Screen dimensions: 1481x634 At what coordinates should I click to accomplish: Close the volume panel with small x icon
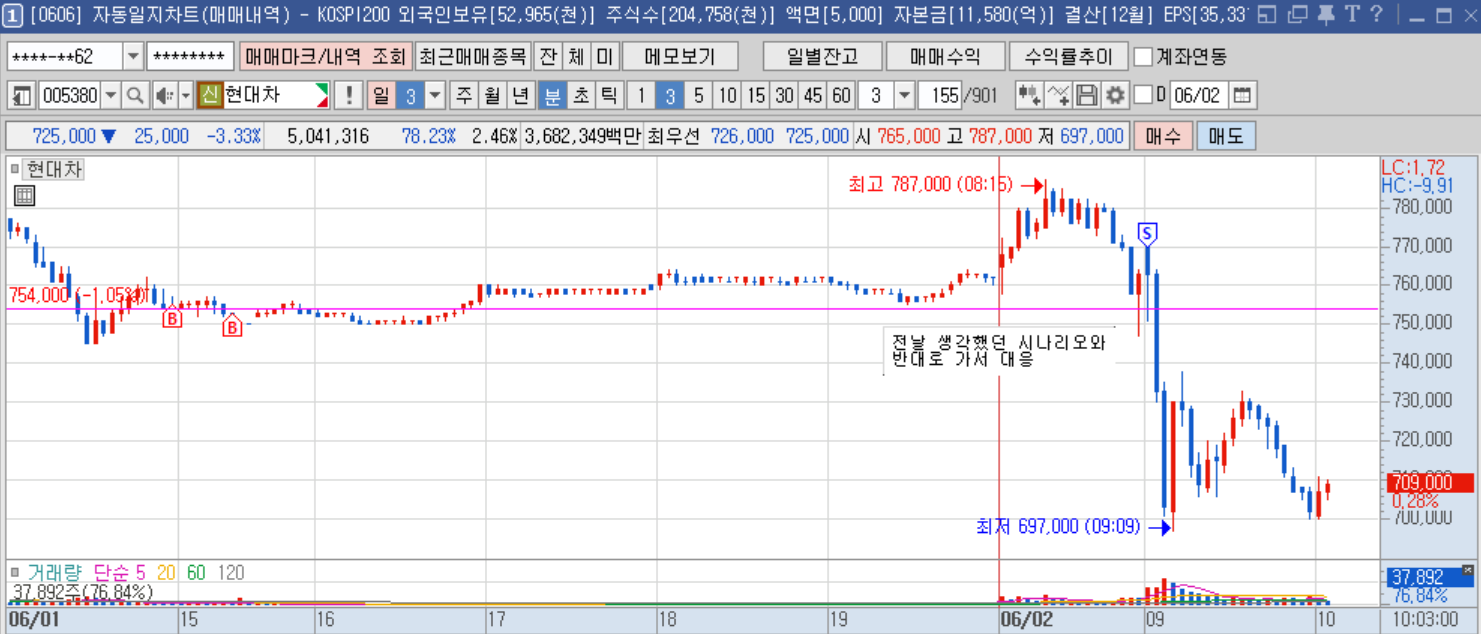pos(1467,570)
